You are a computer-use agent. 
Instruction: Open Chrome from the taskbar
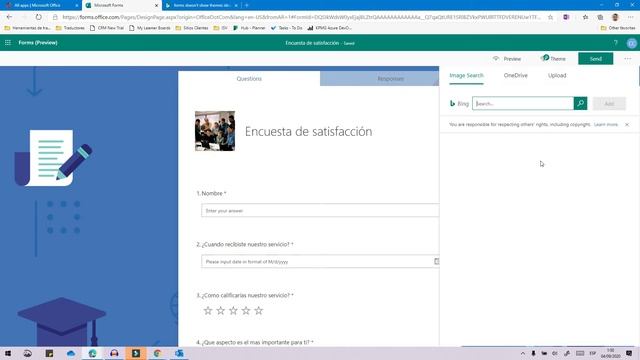[x=157, y=353]
